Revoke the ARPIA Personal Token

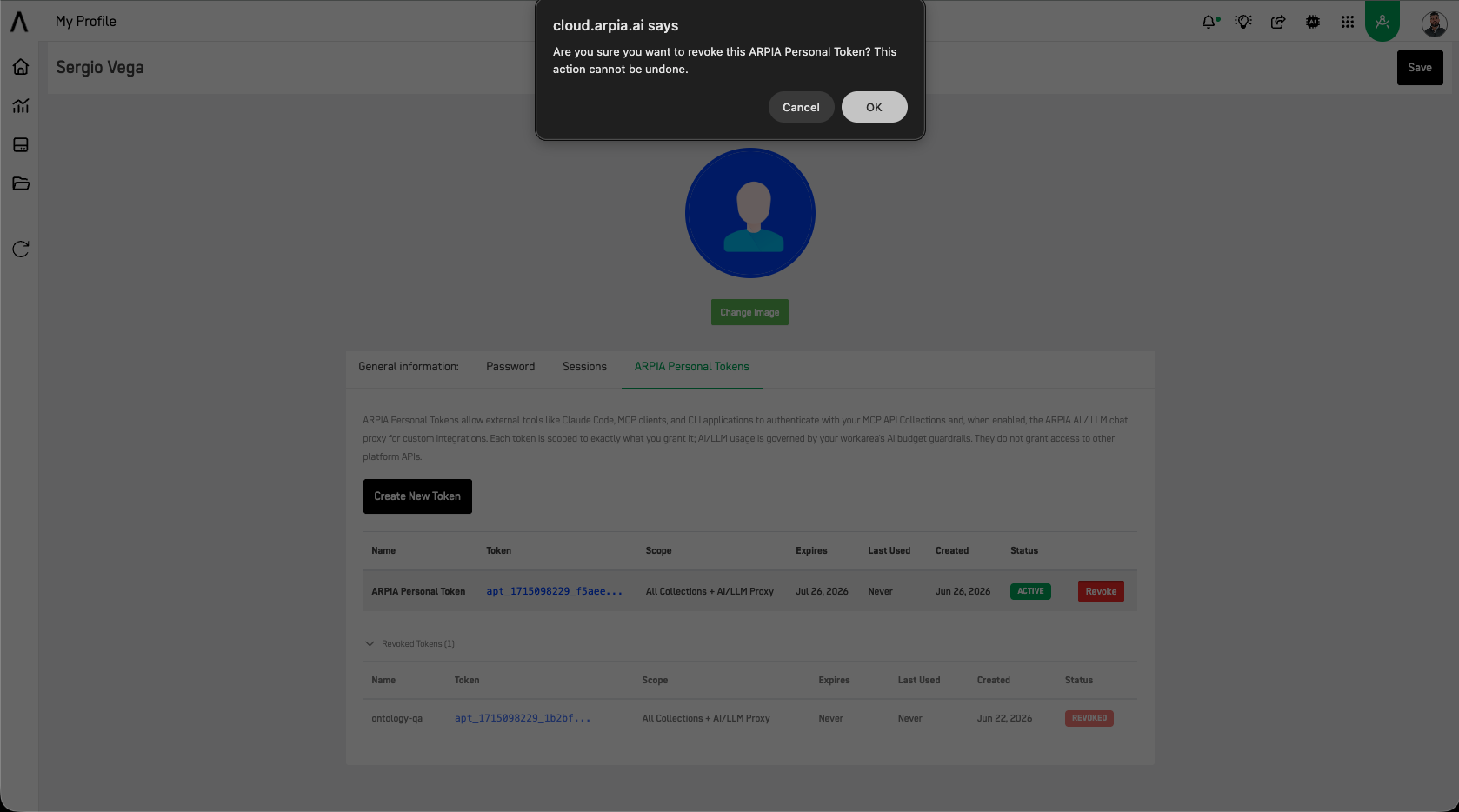click(1101, 591)
